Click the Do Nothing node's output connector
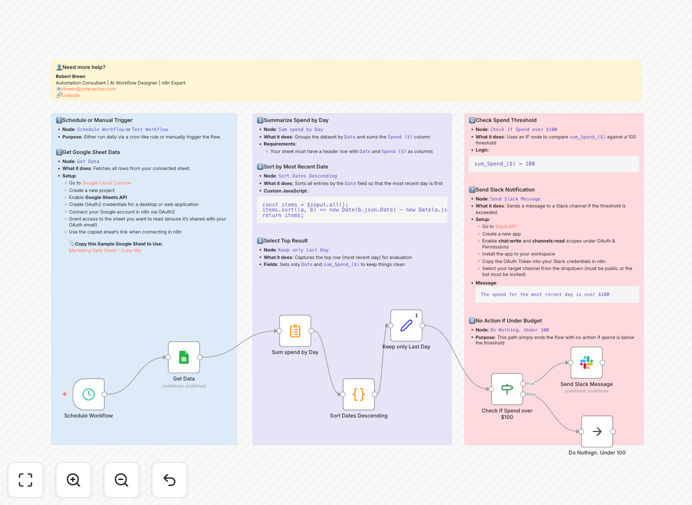 pos(613,431)
